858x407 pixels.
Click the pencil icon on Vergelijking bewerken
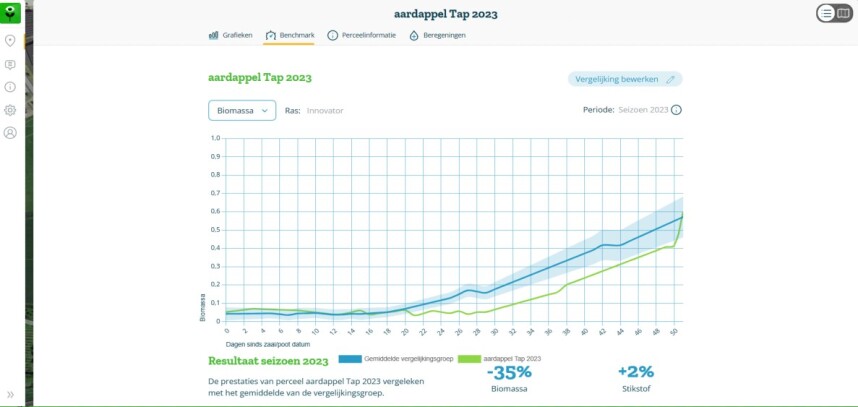[x=671, y=79]
